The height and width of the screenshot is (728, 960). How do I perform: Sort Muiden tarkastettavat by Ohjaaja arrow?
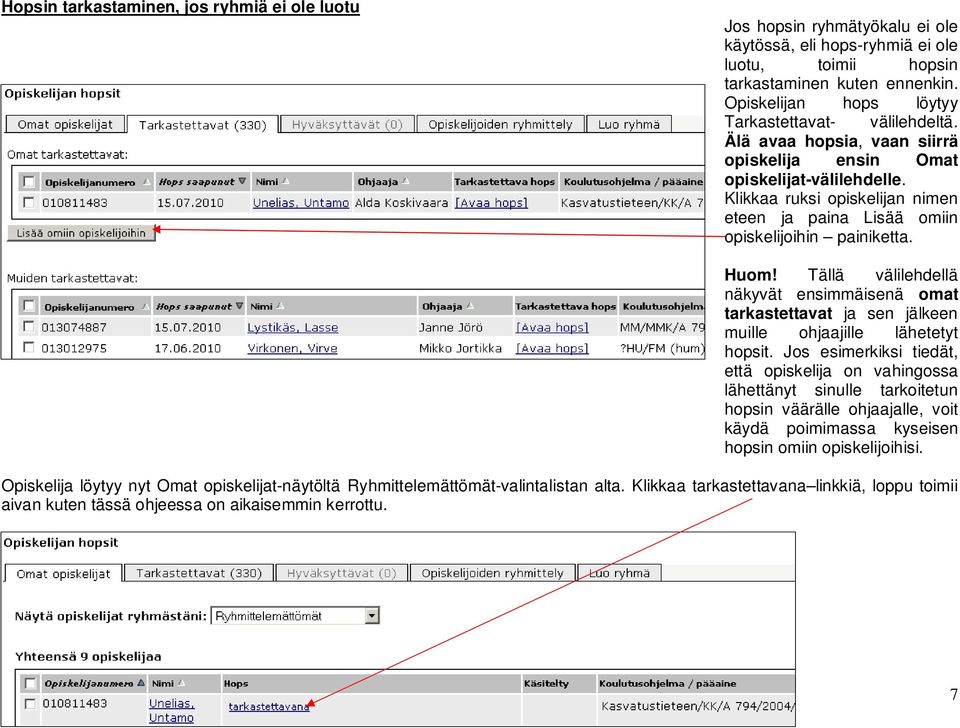pos(470,306)
